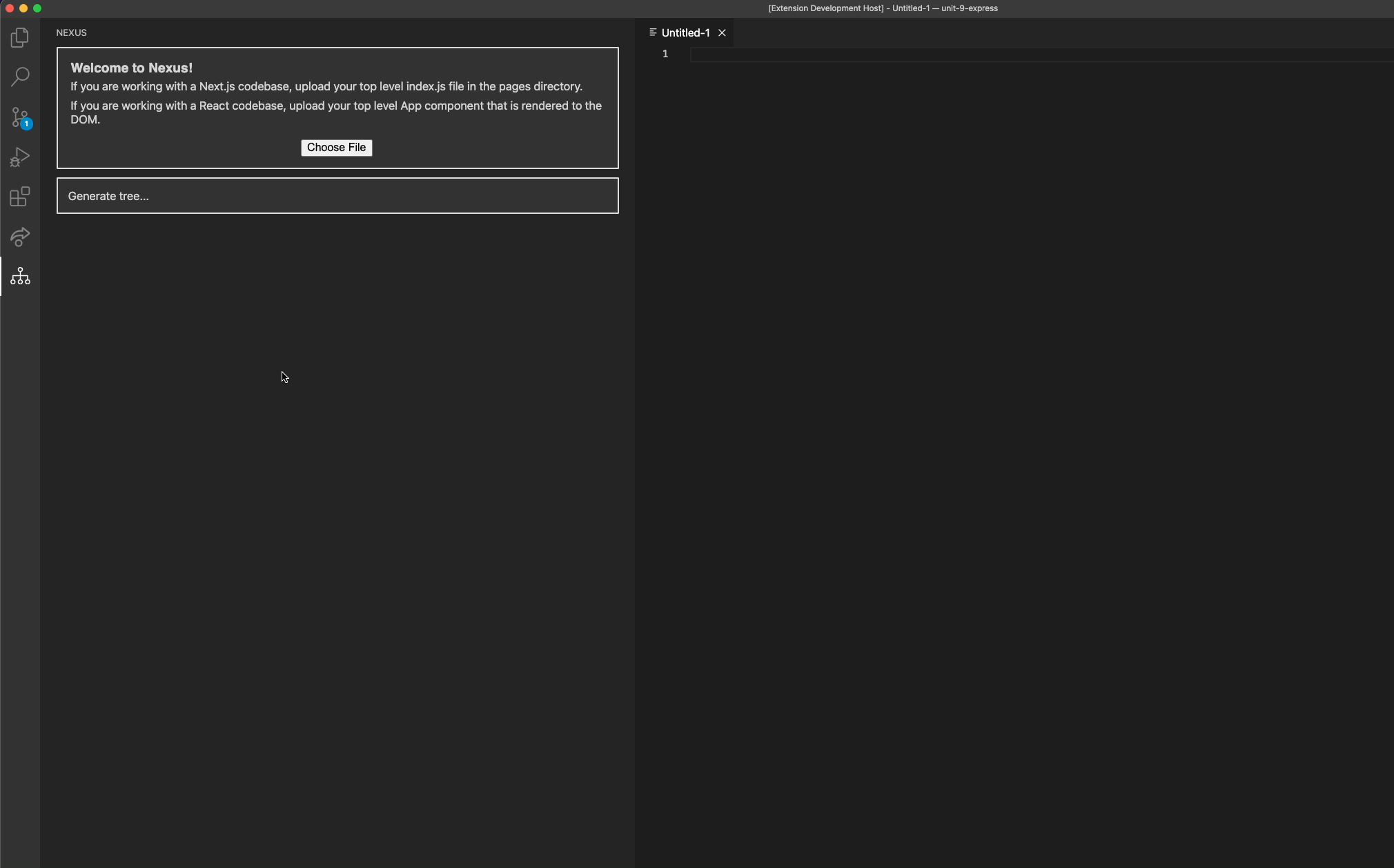Open the Run and Debug view

(x=20, y=157)
